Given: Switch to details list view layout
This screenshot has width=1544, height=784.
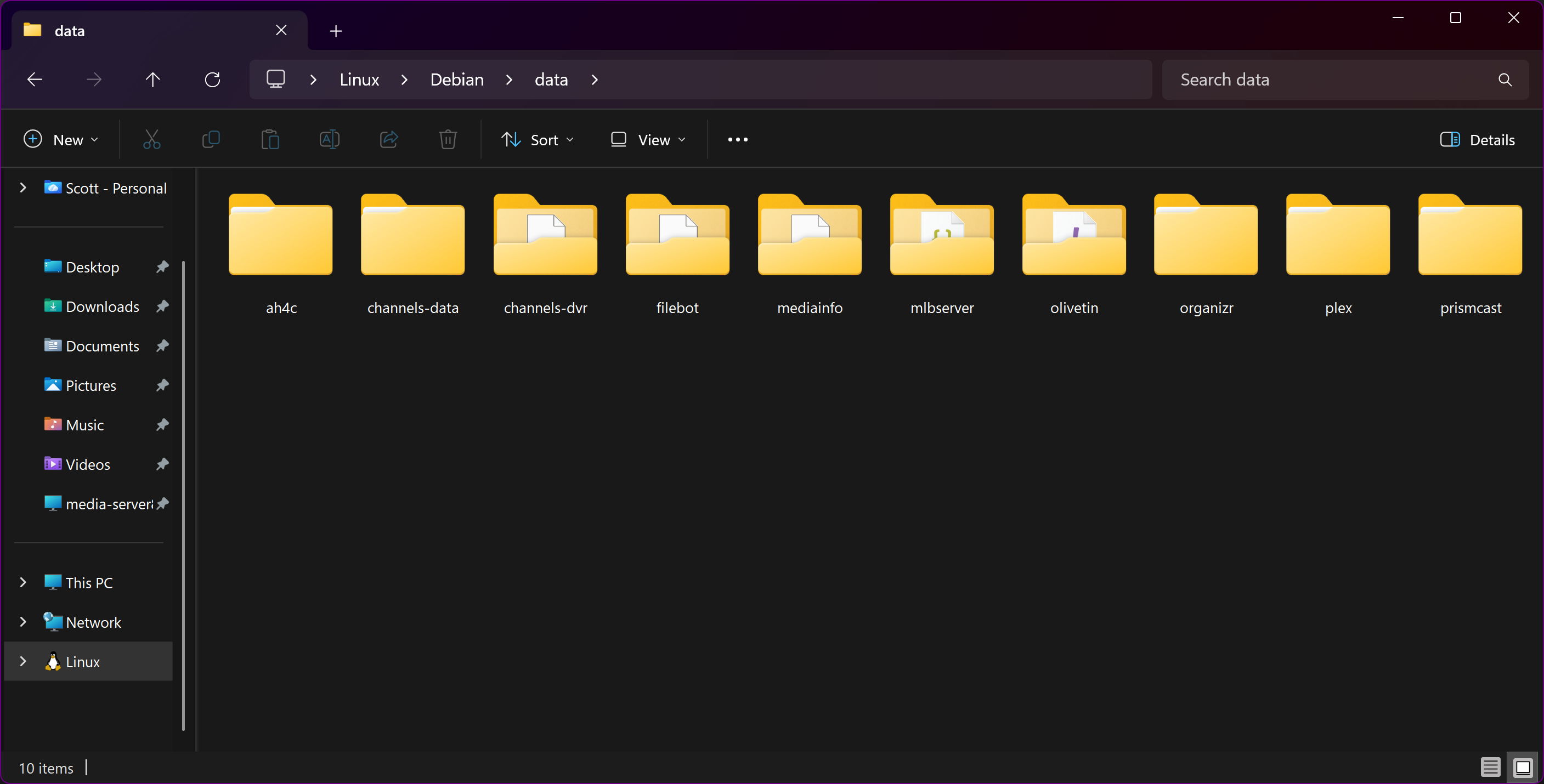Looking at the screenshot, I should point(1490,766).
